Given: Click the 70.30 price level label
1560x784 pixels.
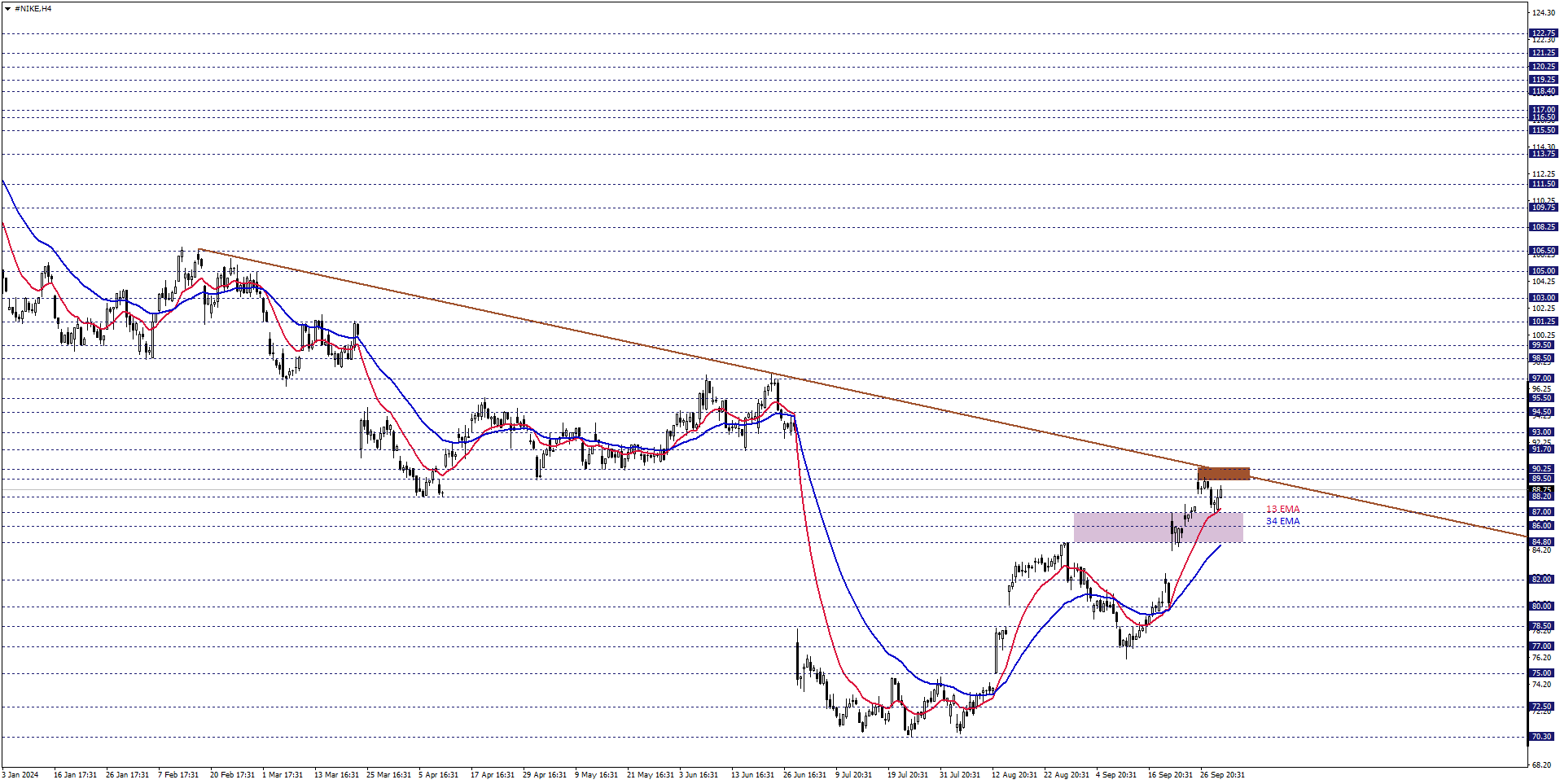Looking at the screenshot, I should [x=1543, y=737].
